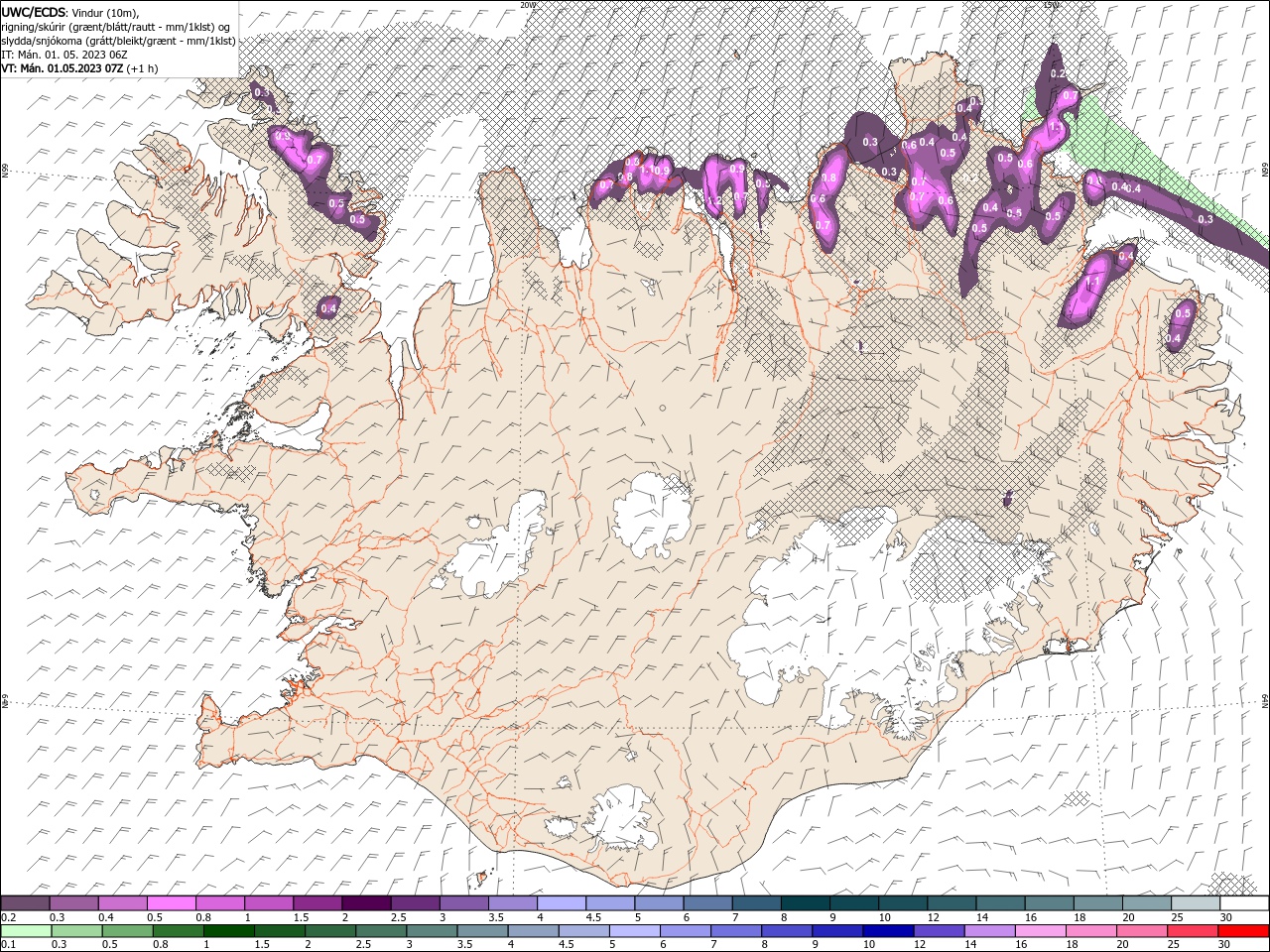Click the swatch above 16 in upper legend row
The height and width of the screenshot is (952, 1270).
pyautogui.click(x=1050, y=903)
